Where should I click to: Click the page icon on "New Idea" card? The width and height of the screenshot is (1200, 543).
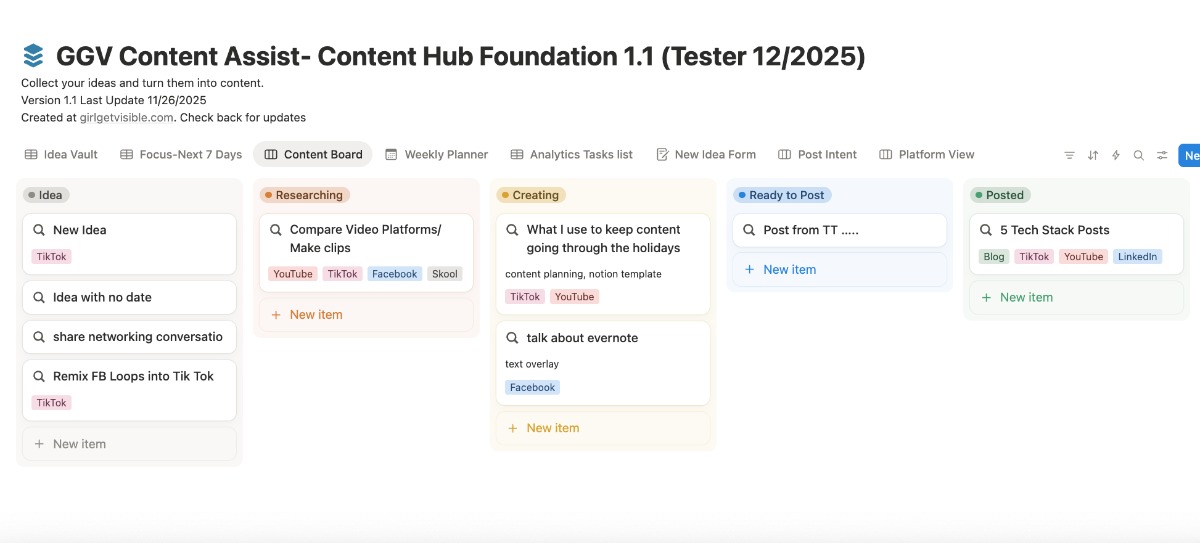(x=40, y=230)
